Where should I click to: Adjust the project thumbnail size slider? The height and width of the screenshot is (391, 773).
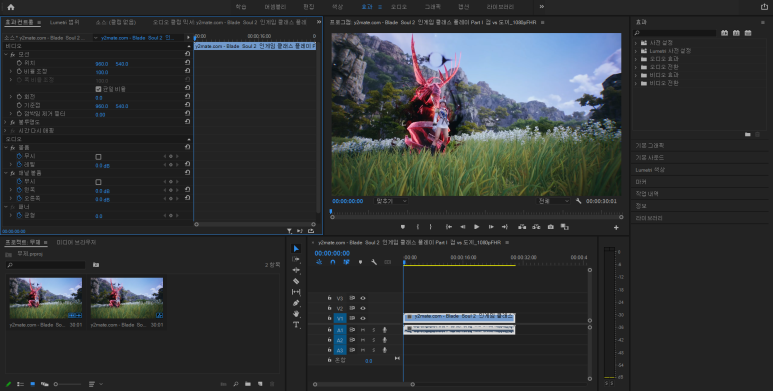tap(68, 384)
